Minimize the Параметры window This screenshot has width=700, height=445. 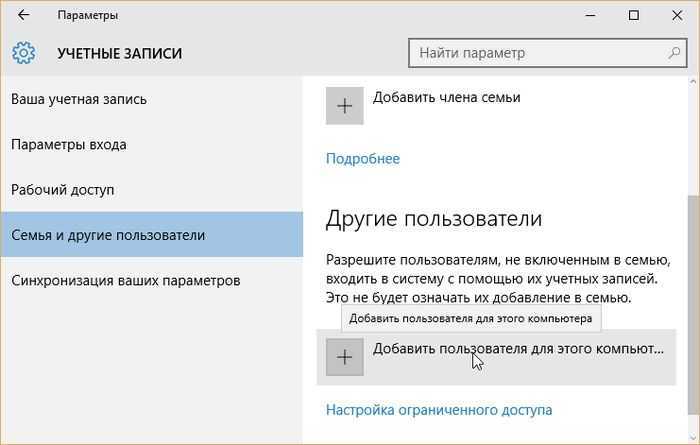tap(590, 15)
